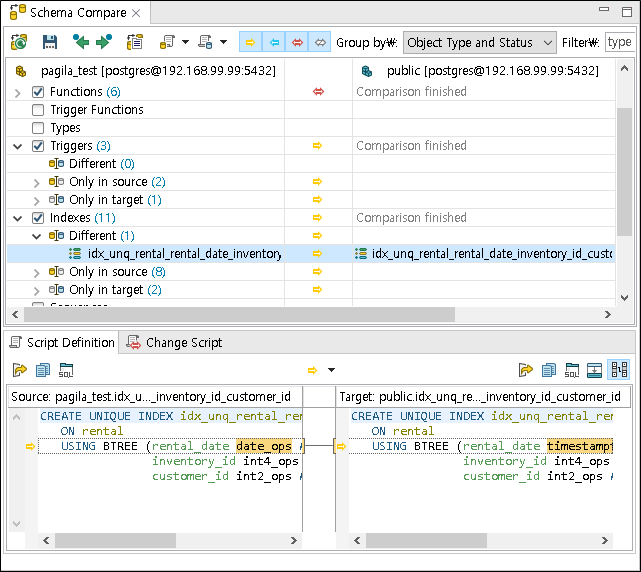Click Schema Compare tab title

78,13
